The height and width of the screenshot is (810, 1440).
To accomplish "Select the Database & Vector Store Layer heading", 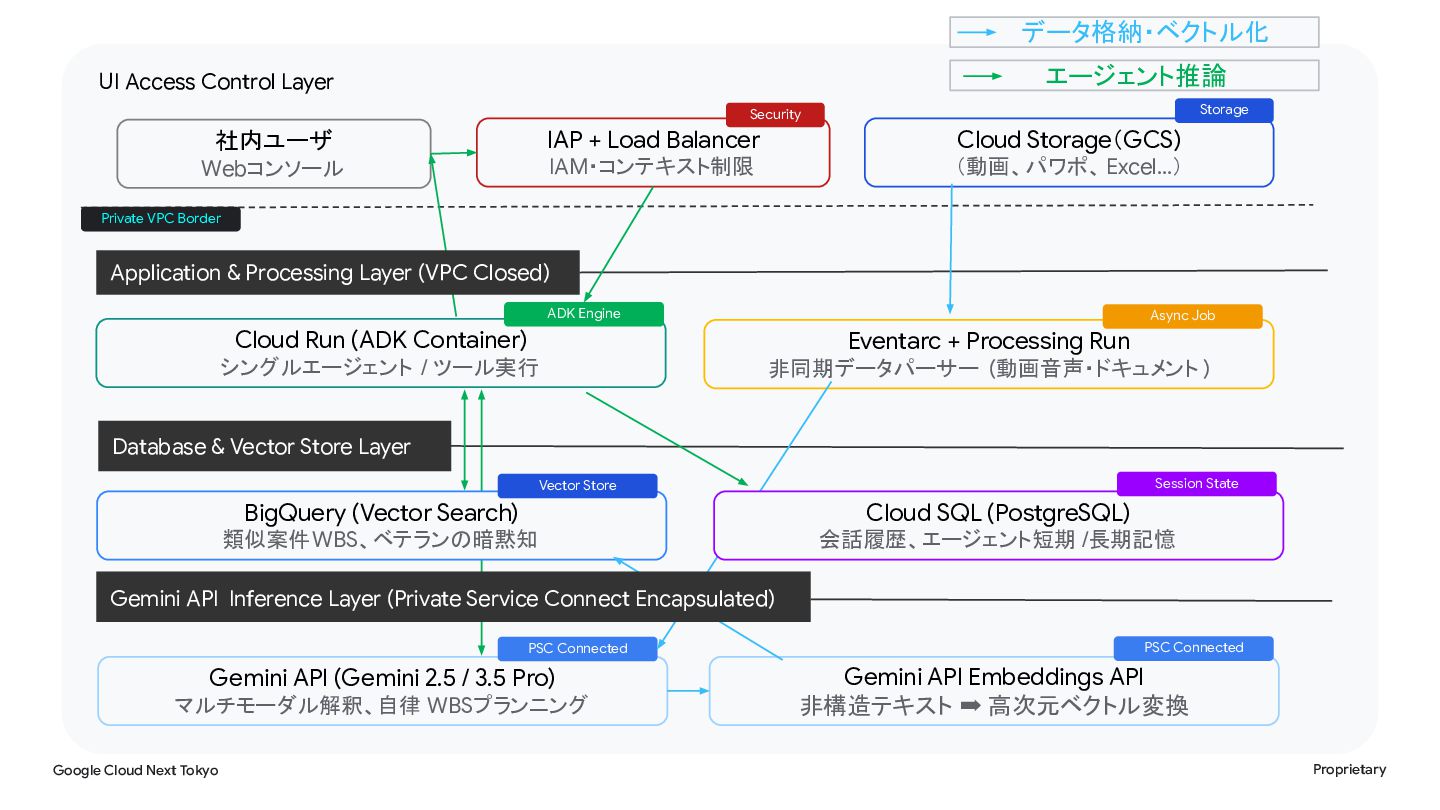I will tap(275, 446).
